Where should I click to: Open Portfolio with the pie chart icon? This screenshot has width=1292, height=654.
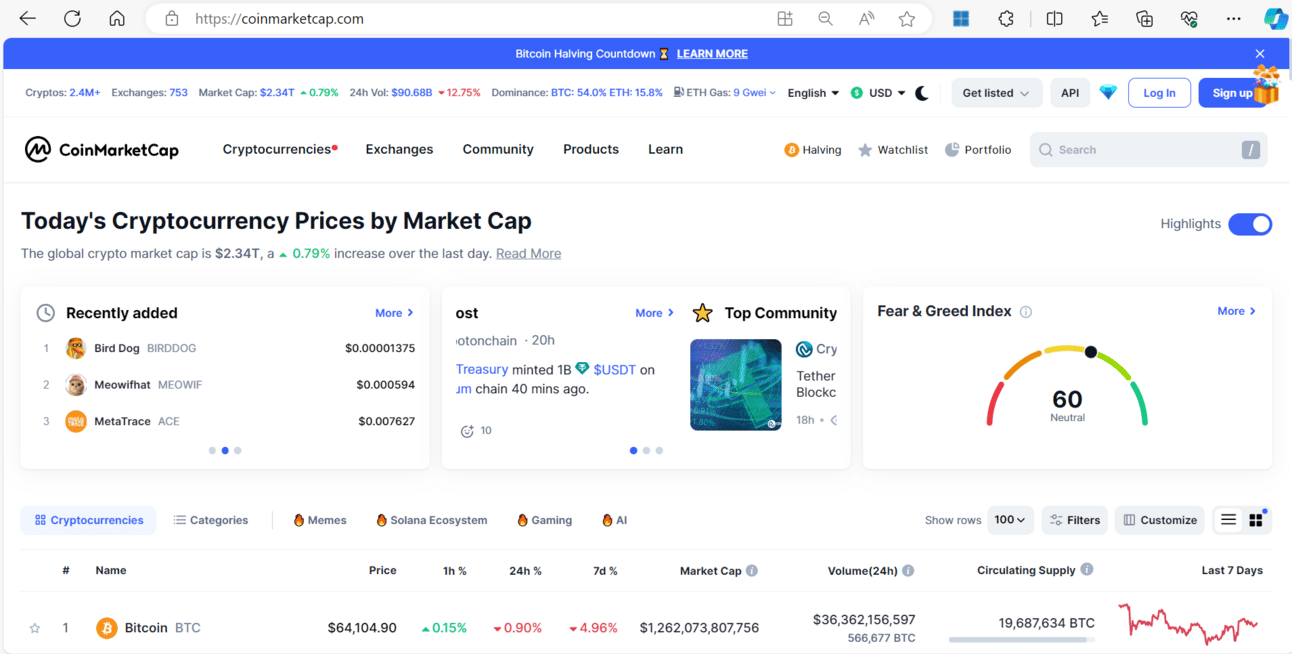(978, 150)
